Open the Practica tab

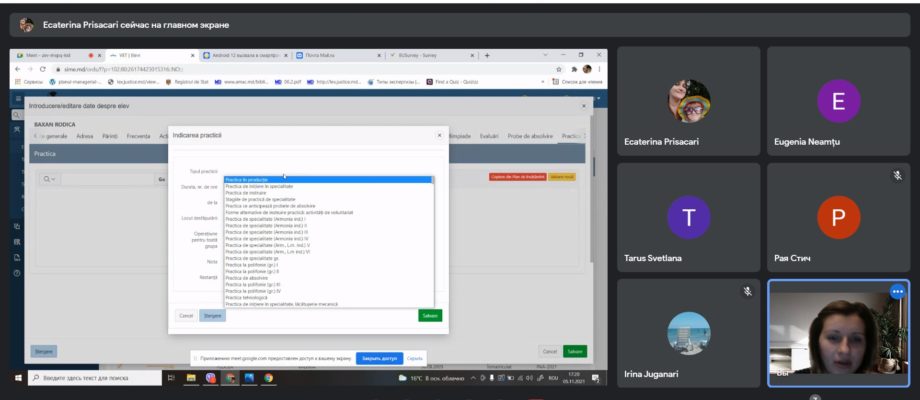pos(571,136)
